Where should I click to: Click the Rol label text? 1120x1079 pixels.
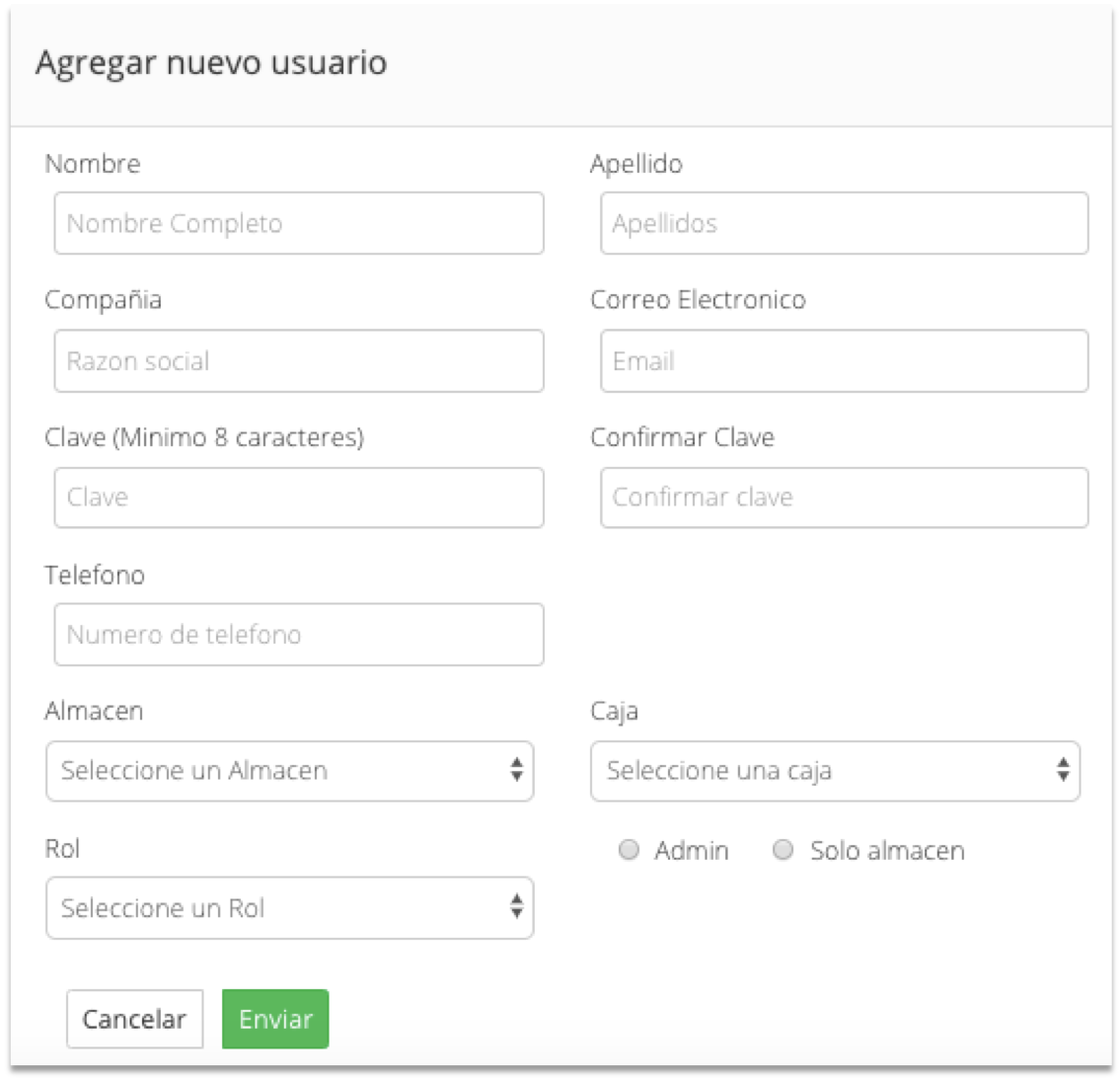coord(62,848)
